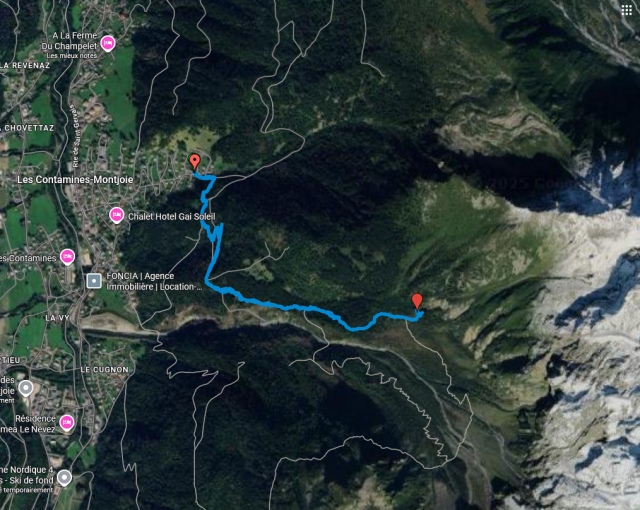Select the pink hotel pin near La Vy
Screen dimensions: 640x510
68,257
